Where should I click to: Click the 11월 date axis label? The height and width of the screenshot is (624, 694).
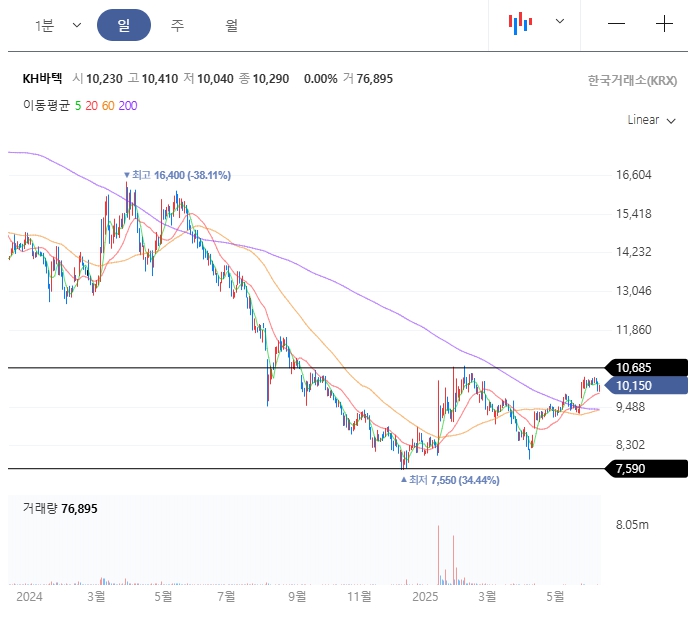tap(359, 597)
